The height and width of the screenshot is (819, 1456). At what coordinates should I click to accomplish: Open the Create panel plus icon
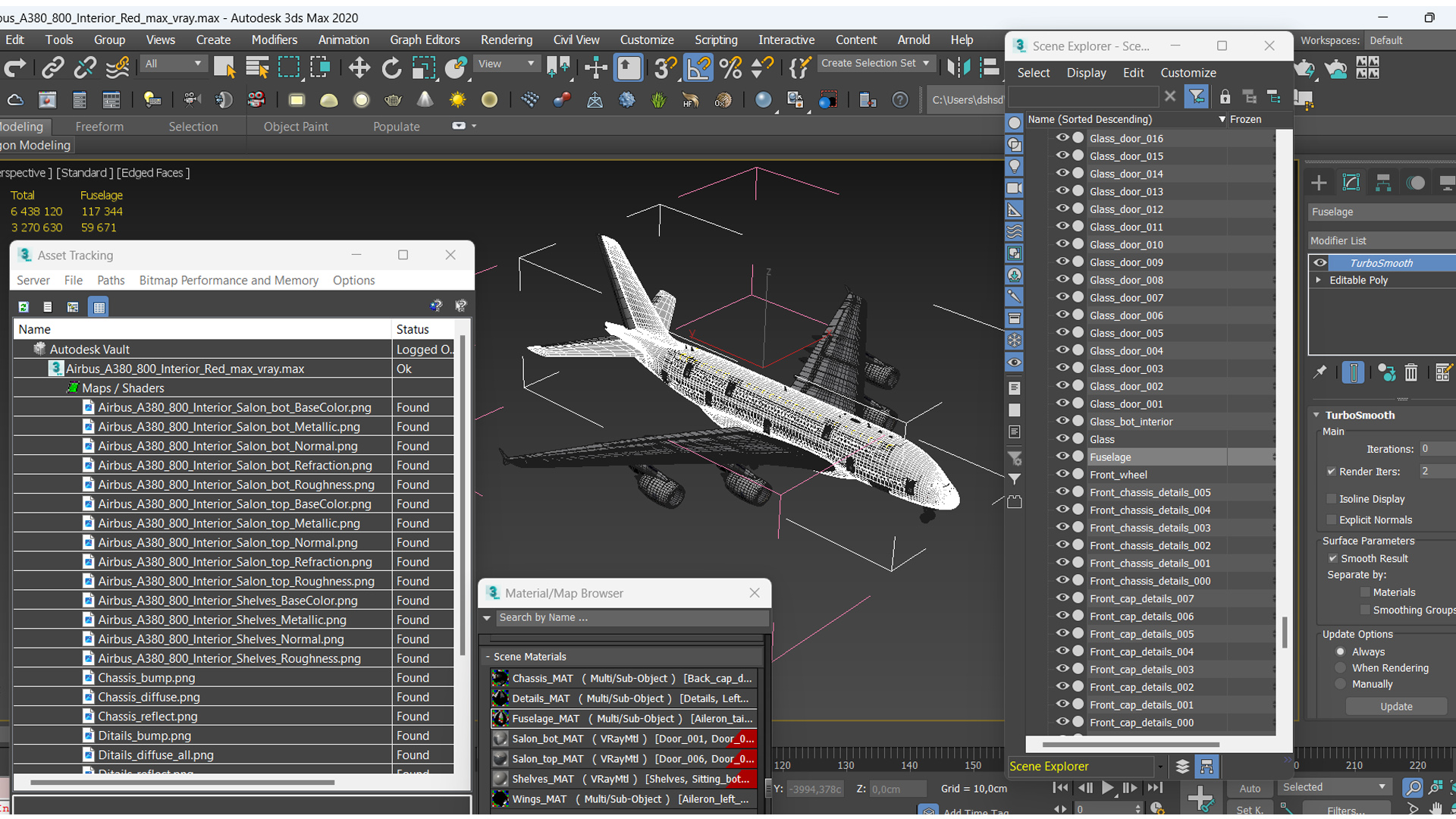point(1319,183)
